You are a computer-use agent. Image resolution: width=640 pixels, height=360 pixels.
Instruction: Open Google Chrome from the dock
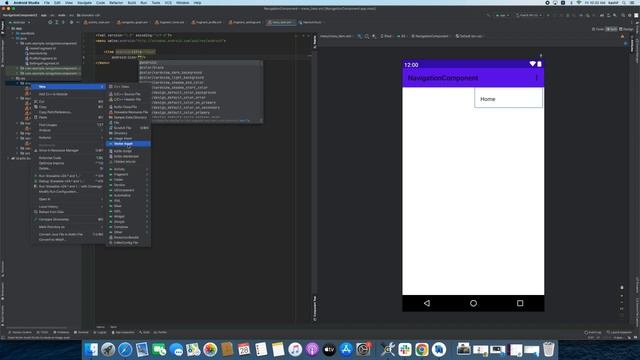click(x=422, y=349)
